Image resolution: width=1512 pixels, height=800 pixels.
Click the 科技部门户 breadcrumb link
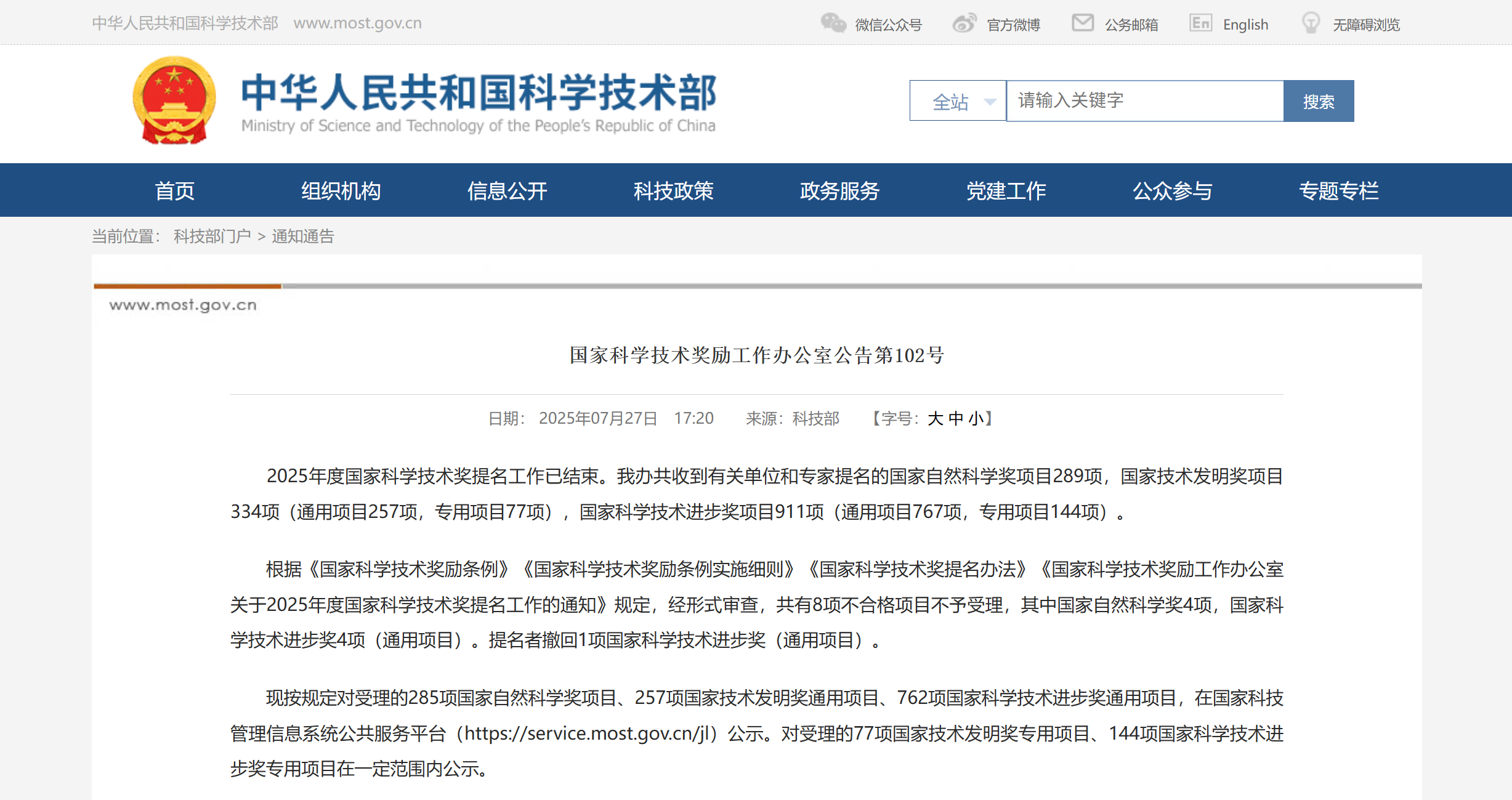212,236
